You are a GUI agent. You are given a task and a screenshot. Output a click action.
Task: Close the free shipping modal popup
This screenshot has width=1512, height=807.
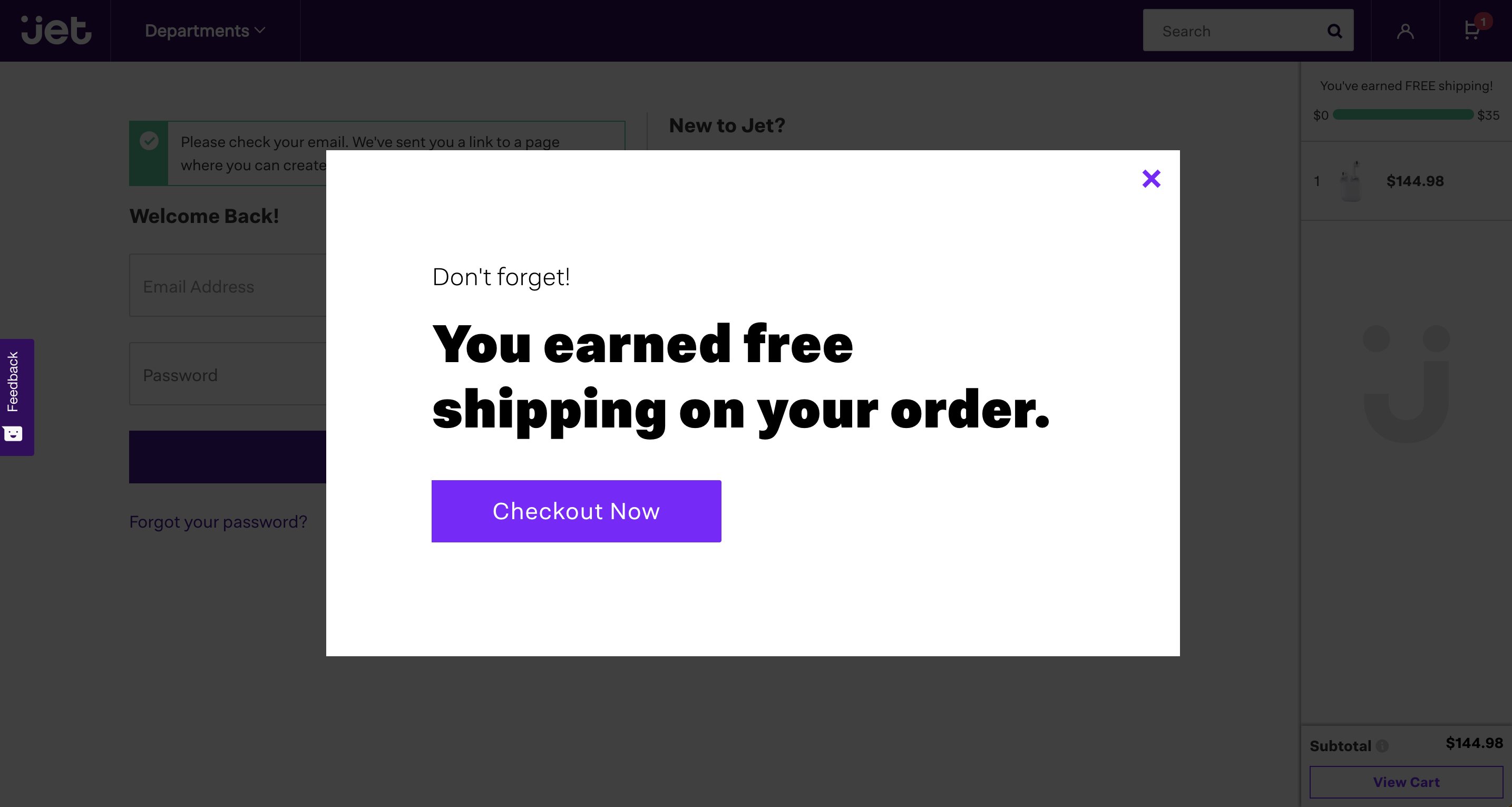(1151, 179)
